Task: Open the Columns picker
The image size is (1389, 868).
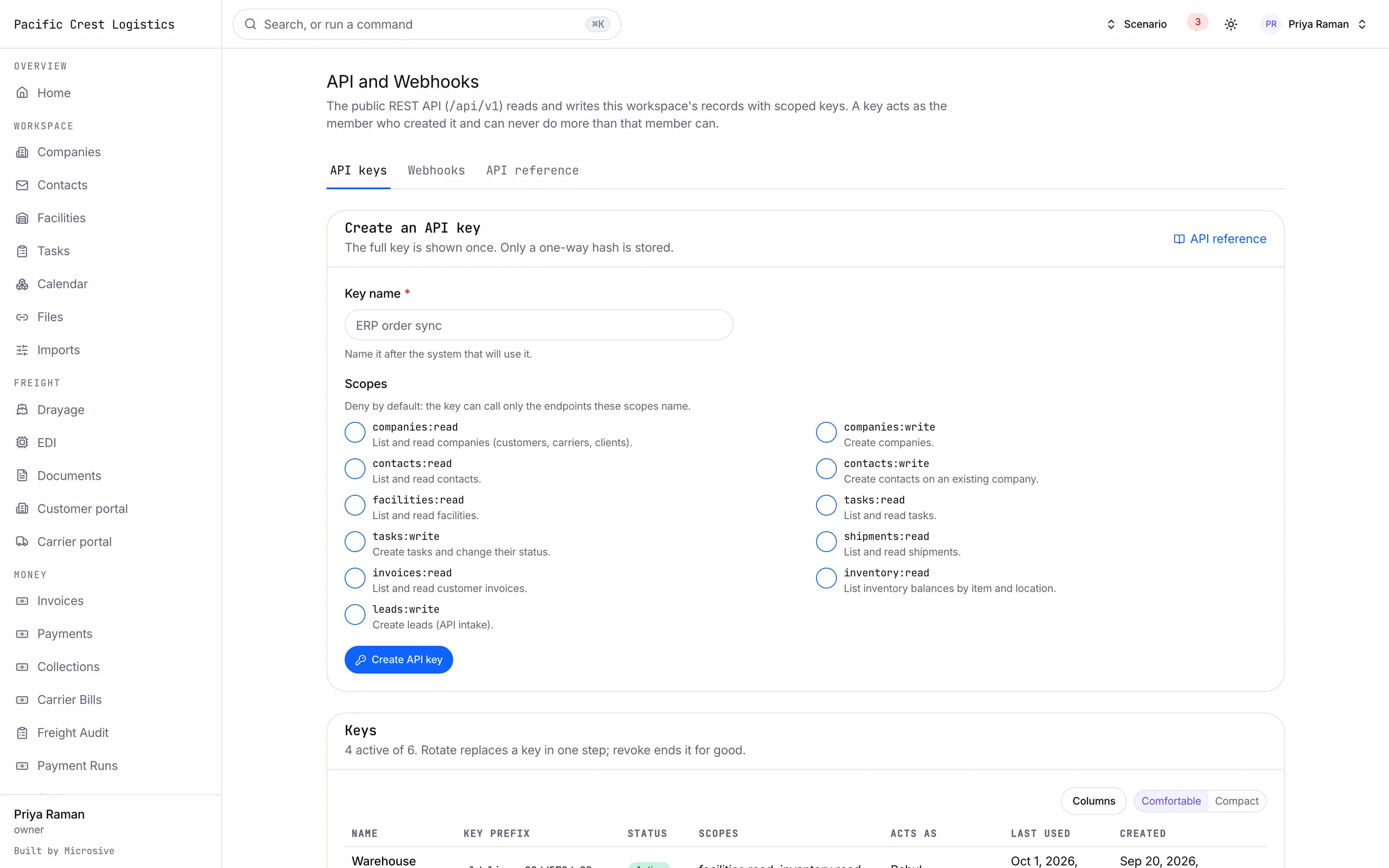Action: point(1093,801)
